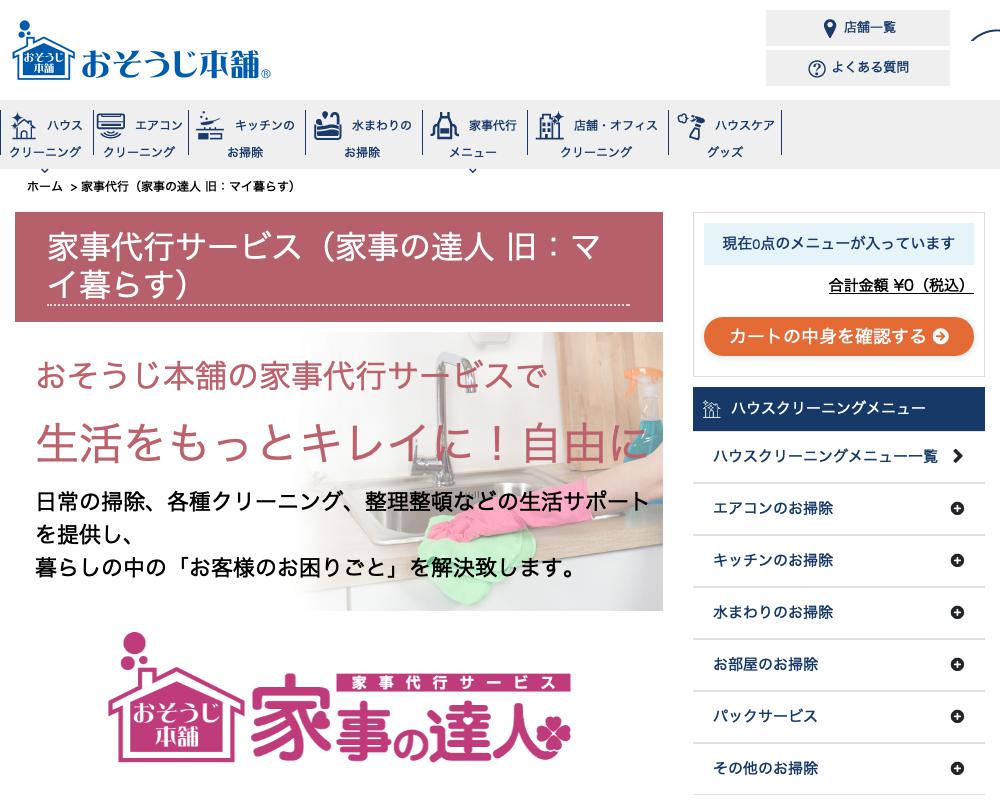Click the faucet icon above キッチンのお掃除
Image resolution: width=1000 pixels, height=800 pixels.
(x=210, y=125)
